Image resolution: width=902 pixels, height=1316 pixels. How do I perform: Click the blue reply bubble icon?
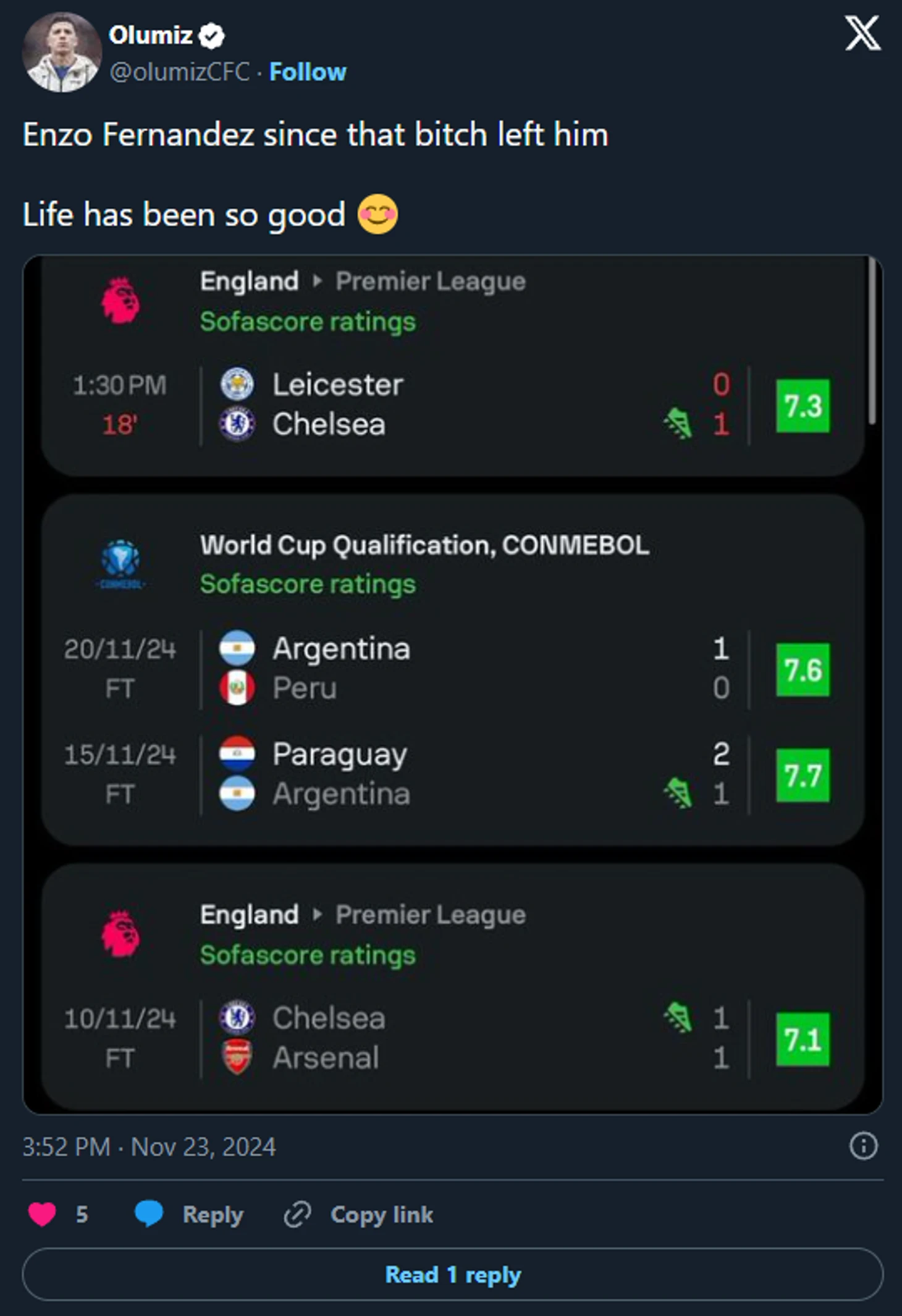pyautogui.click(x=149, y=1214)
